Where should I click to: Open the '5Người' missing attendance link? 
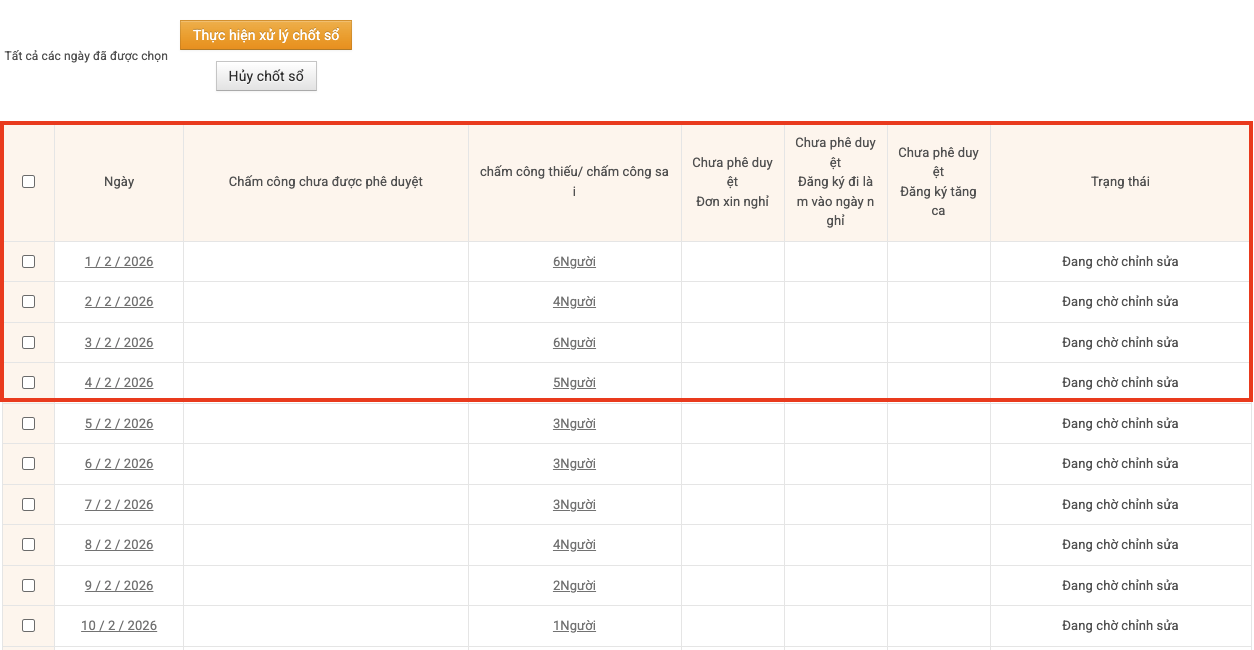pyautogui.click(x=574, y=383)
